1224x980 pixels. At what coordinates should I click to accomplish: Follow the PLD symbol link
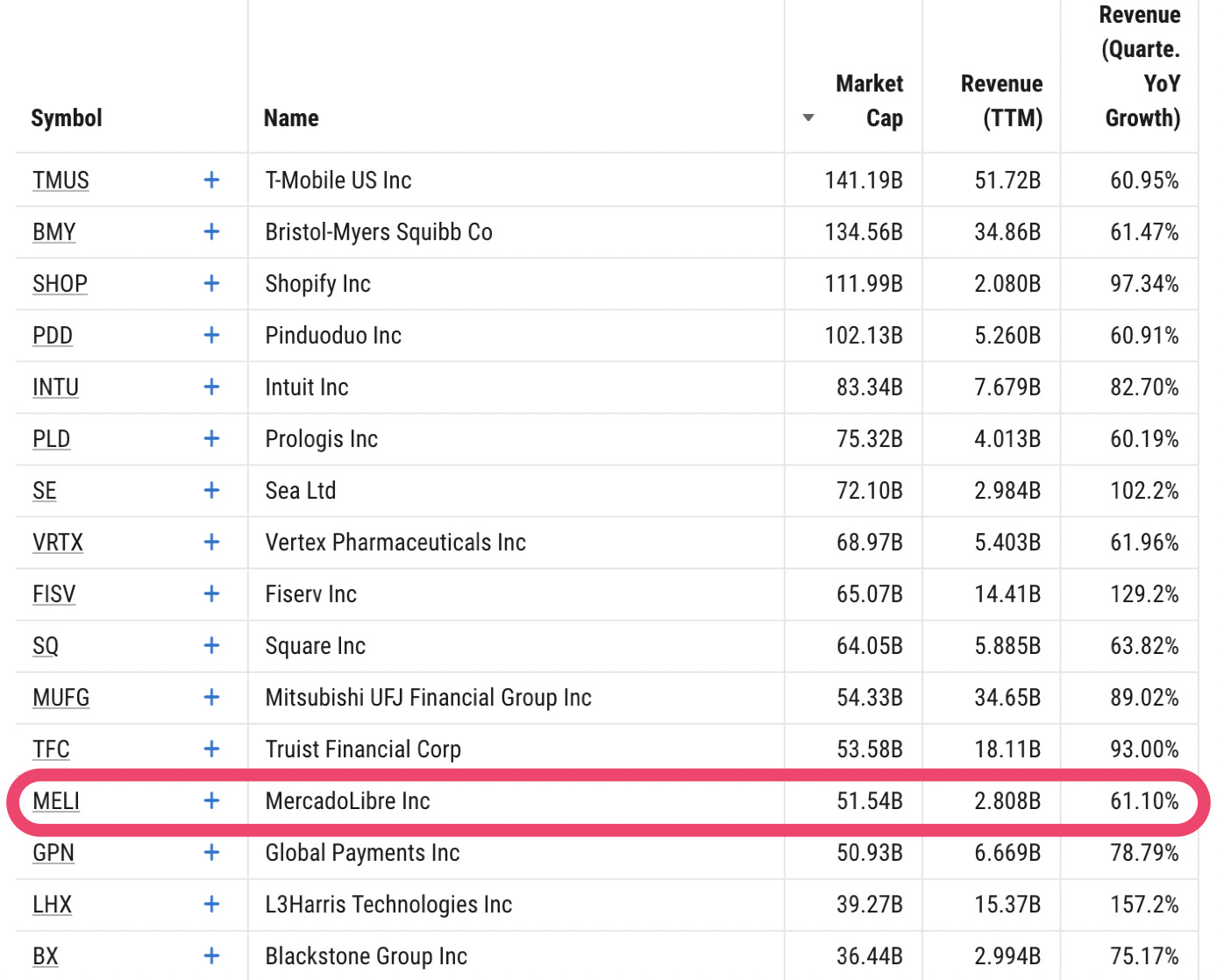tap(51, 439)
